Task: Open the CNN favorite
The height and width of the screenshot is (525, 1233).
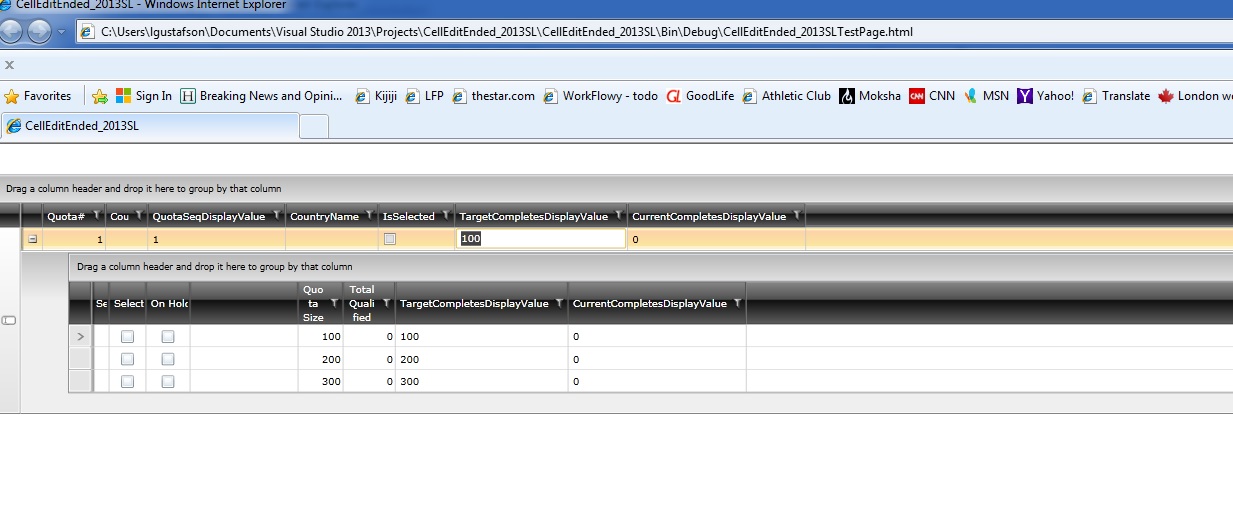Action: point(932,96)
